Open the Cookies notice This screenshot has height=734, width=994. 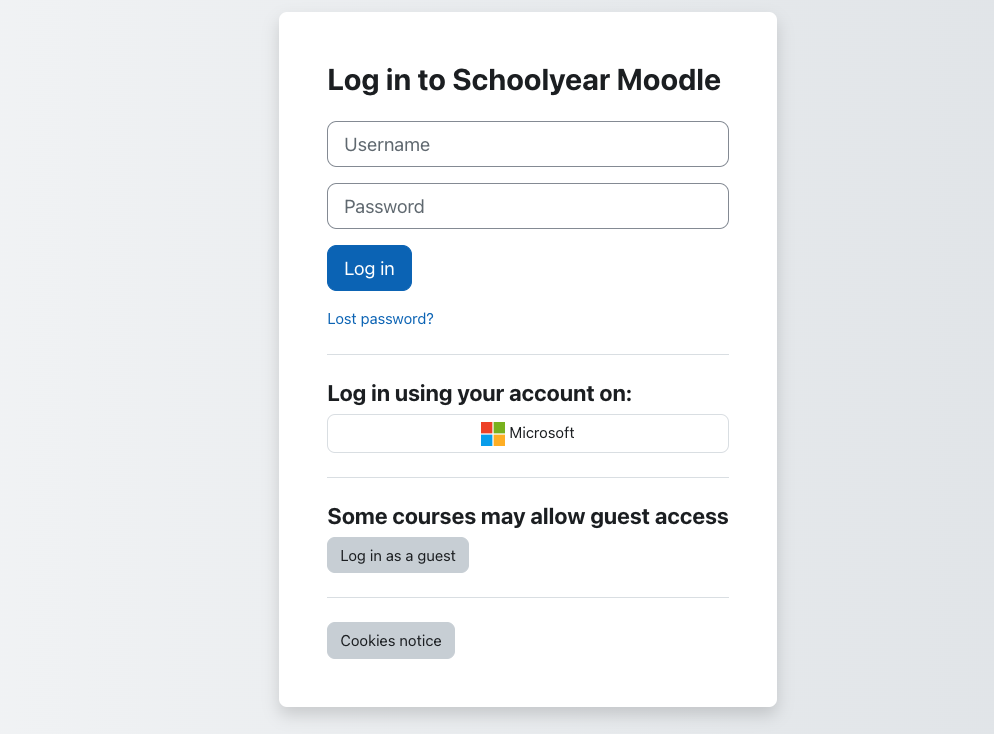pyautogui.click(x=390, y=640)
